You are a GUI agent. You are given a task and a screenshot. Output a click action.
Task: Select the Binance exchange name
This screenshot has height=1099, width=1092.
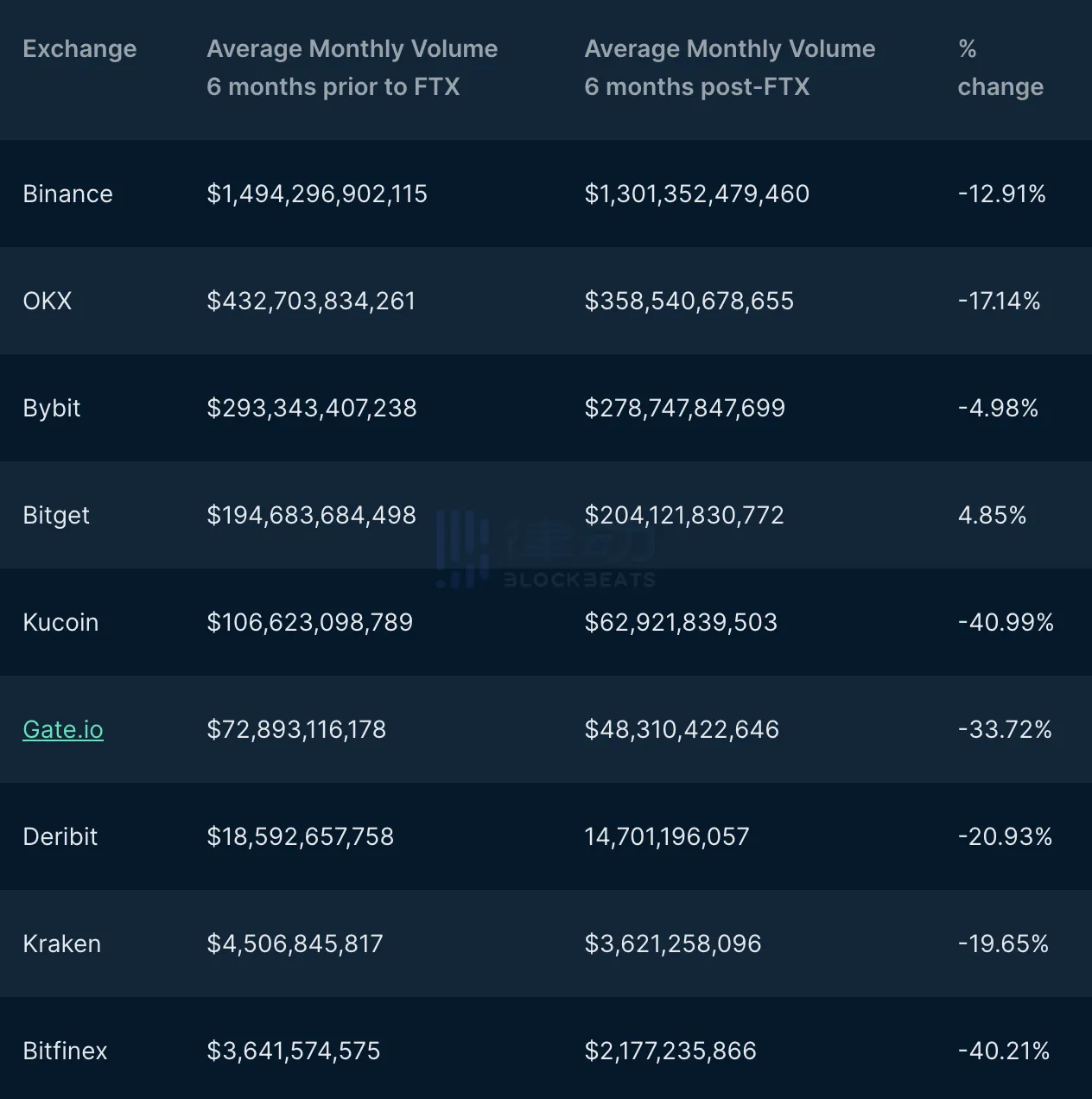[67, 194]
